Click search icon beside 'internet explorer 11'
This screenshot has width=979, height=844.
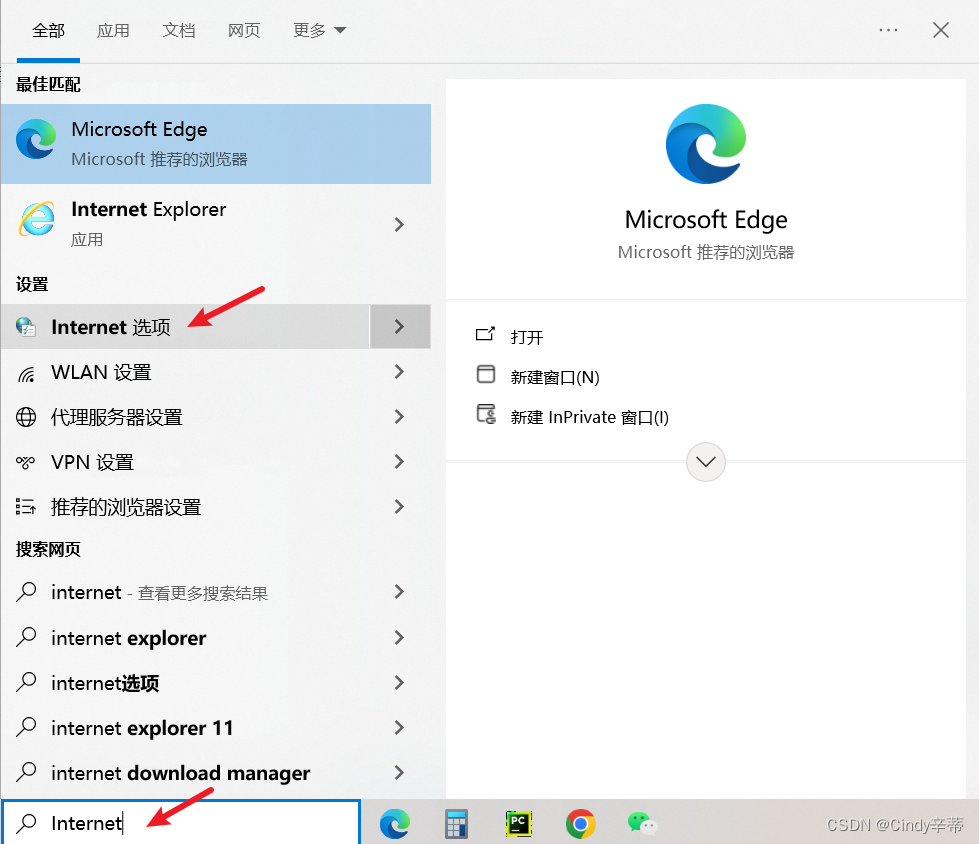(26, 727)
